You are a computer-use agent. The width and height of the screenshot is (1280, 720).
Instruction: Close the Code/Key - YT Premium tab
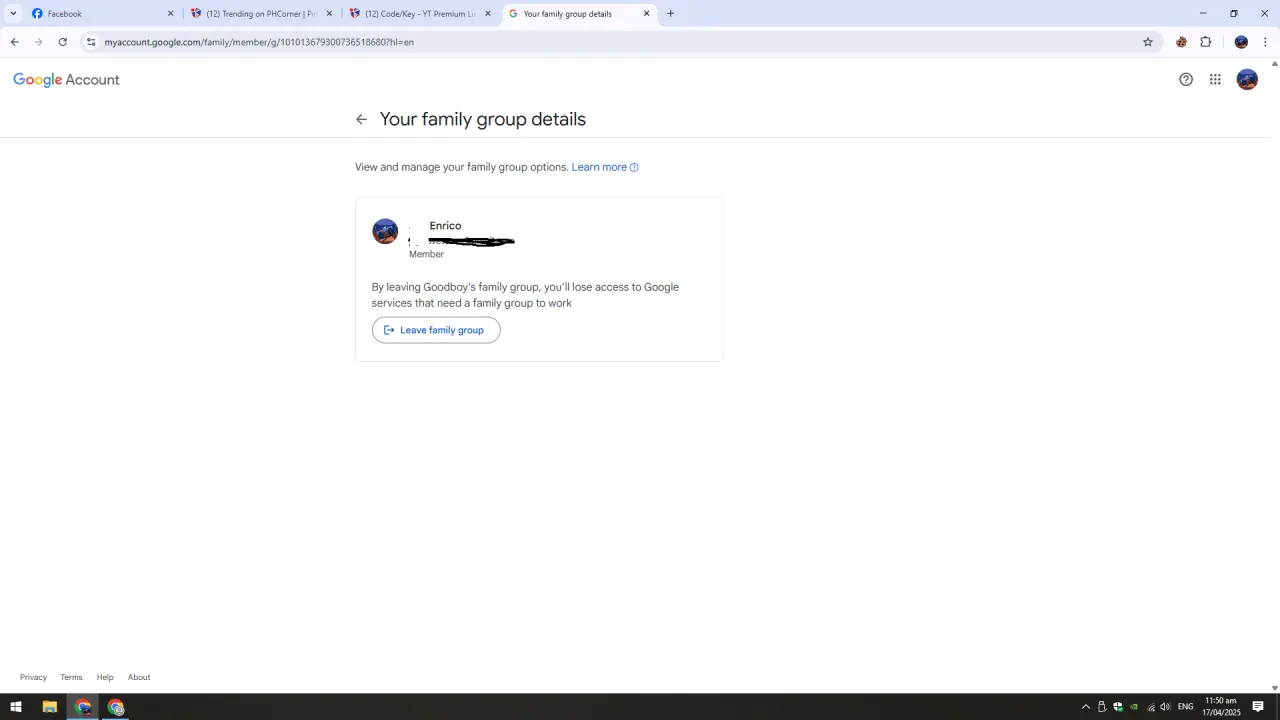(x=488, y=14)
